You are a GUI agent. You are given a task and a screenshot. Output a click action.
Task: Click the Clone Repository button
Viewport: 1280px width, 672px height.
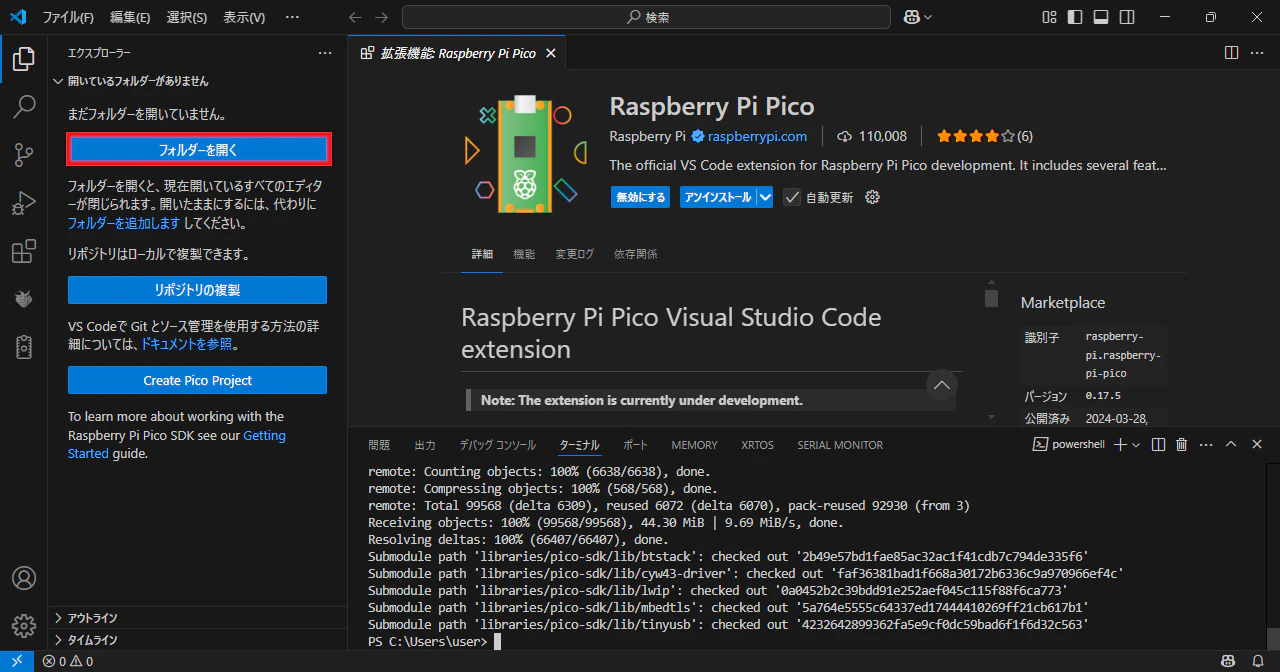click(x=198, y=290)
